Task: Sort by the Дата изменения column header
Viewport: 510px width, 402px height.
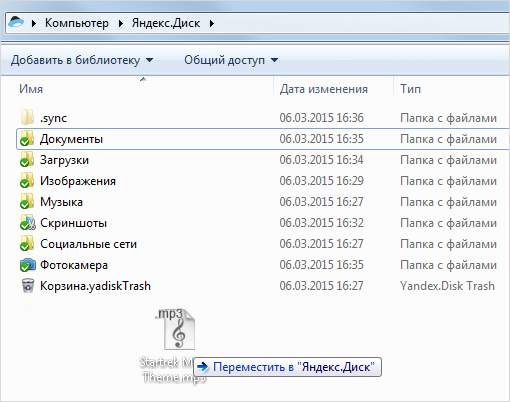Action: 333,89
